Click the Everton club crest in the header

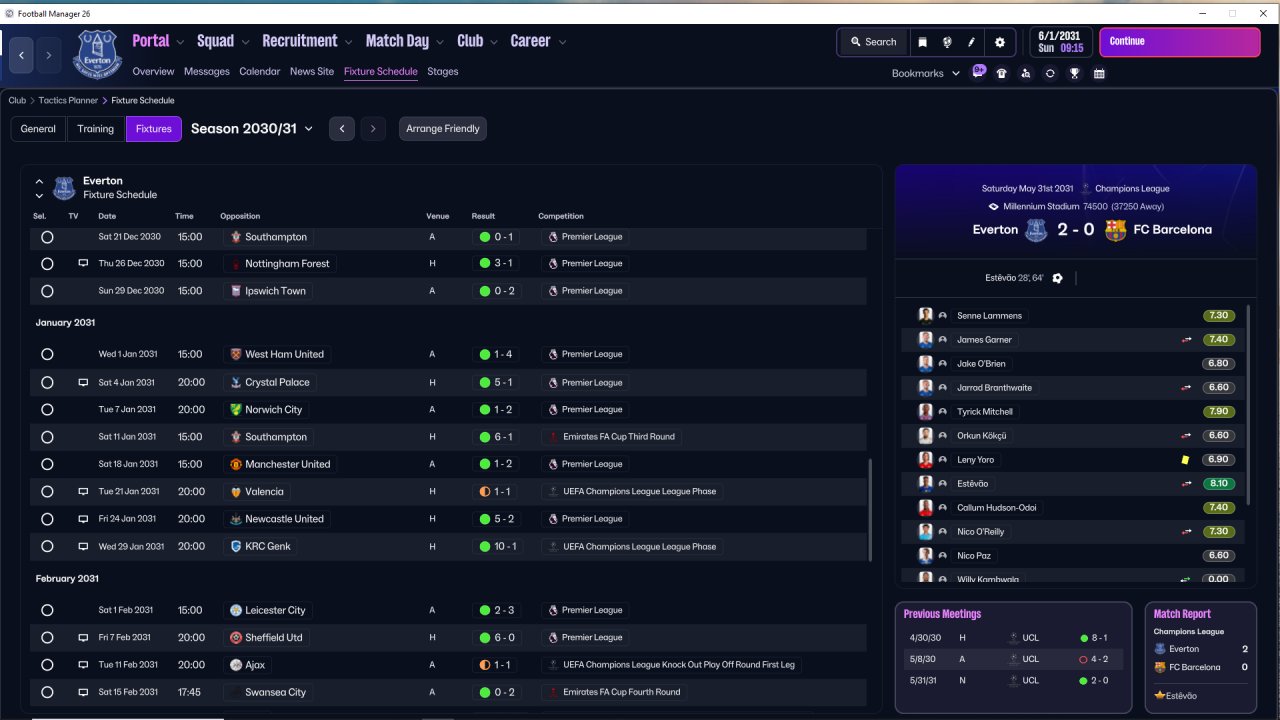coord(96,53)
